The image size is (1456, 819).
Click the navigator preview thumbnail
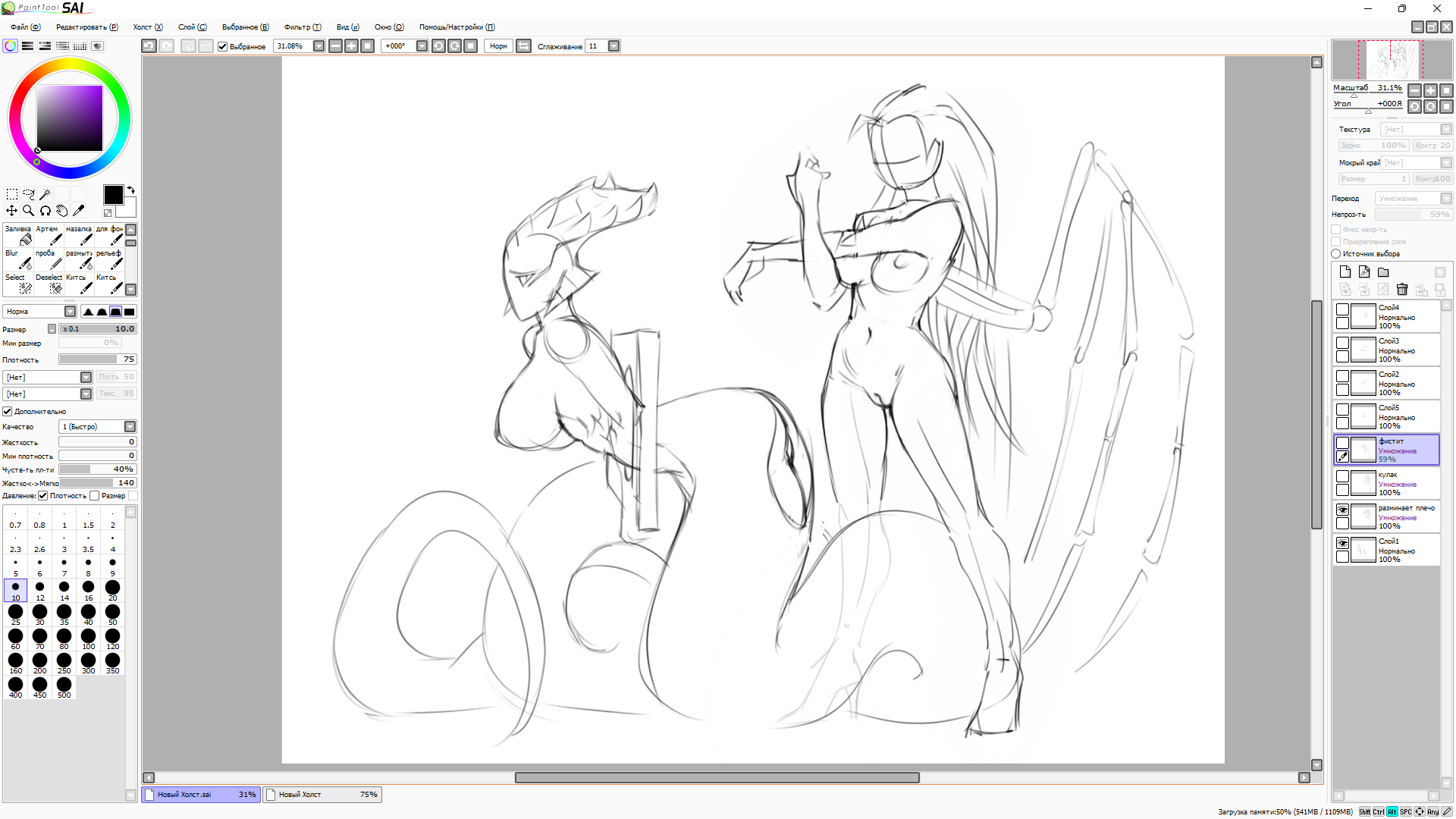pyautogui.click(x=1392, y=60)
